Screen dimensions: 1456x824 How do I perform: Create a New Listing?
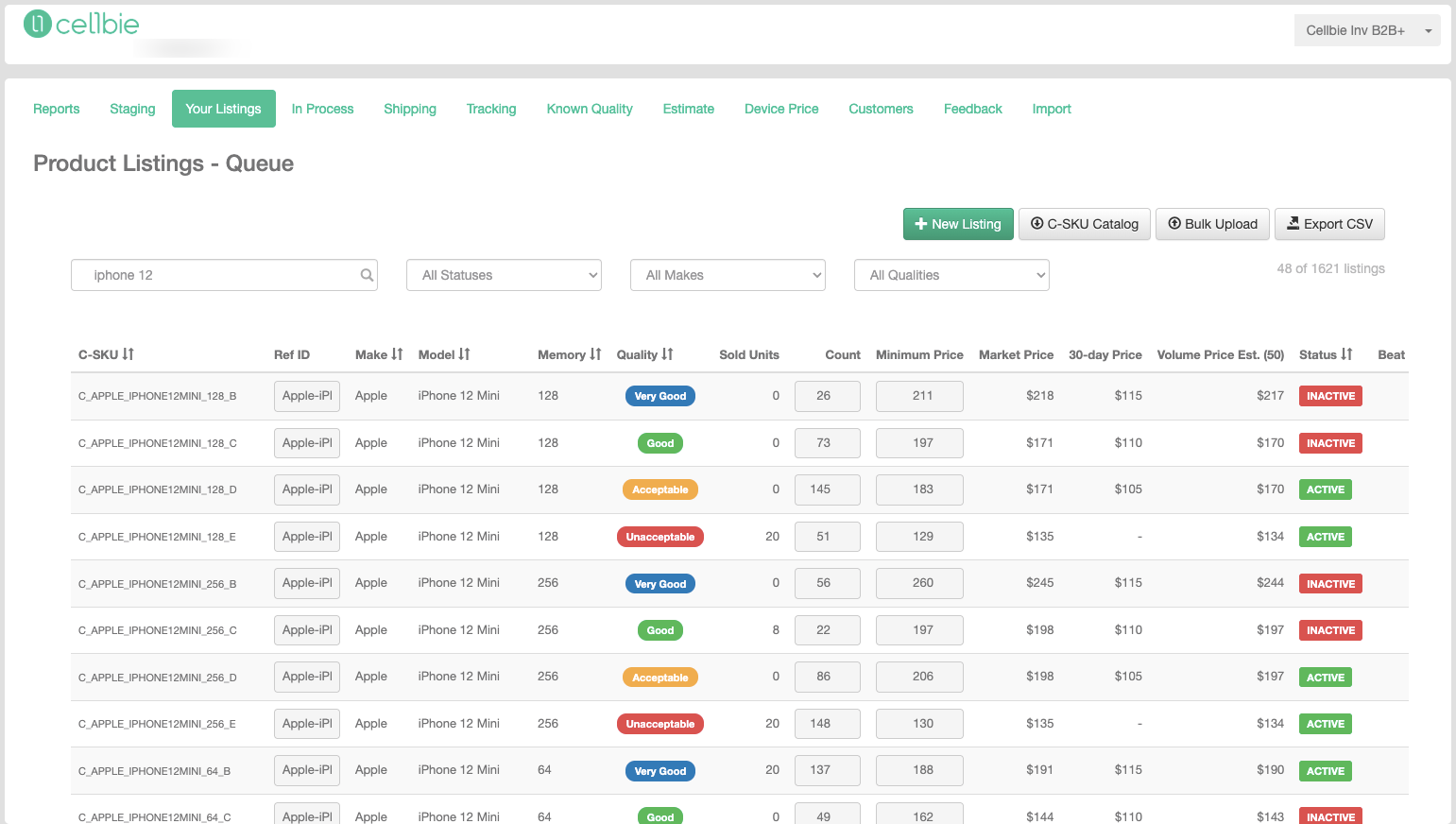click(958, 224)
